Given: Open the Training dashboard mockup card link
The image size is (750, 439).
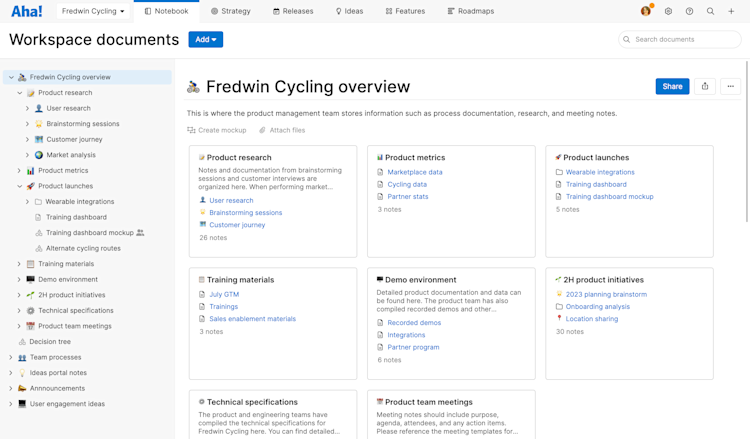Looking at the screenshot, I should click(x=609, y=197).
